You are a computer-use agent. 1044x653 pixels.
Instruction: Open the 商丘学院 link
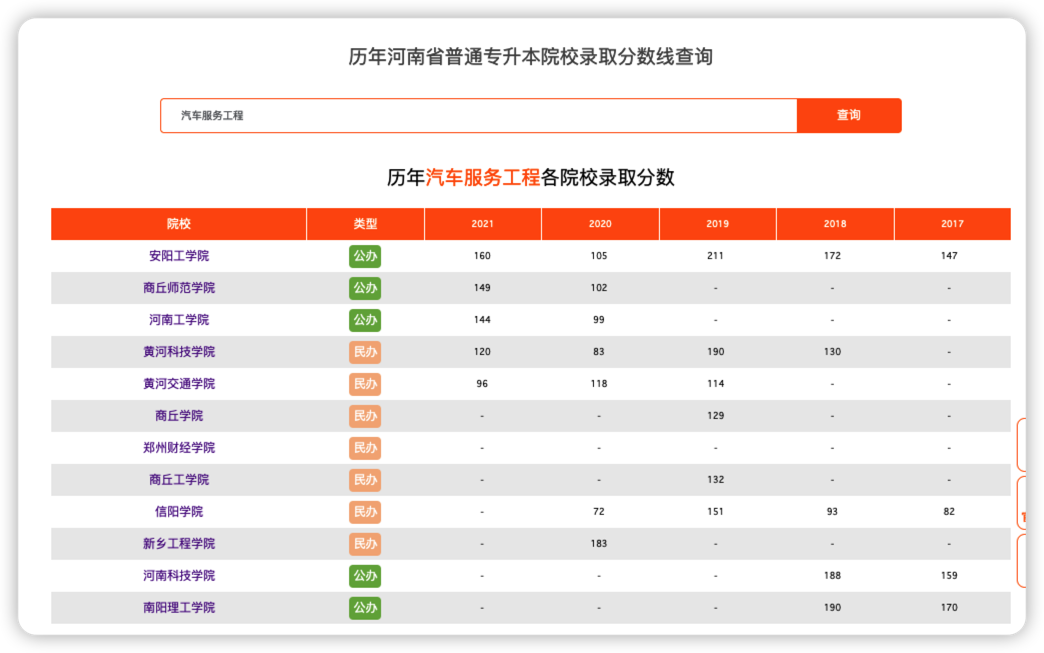[x=178, y=415]
